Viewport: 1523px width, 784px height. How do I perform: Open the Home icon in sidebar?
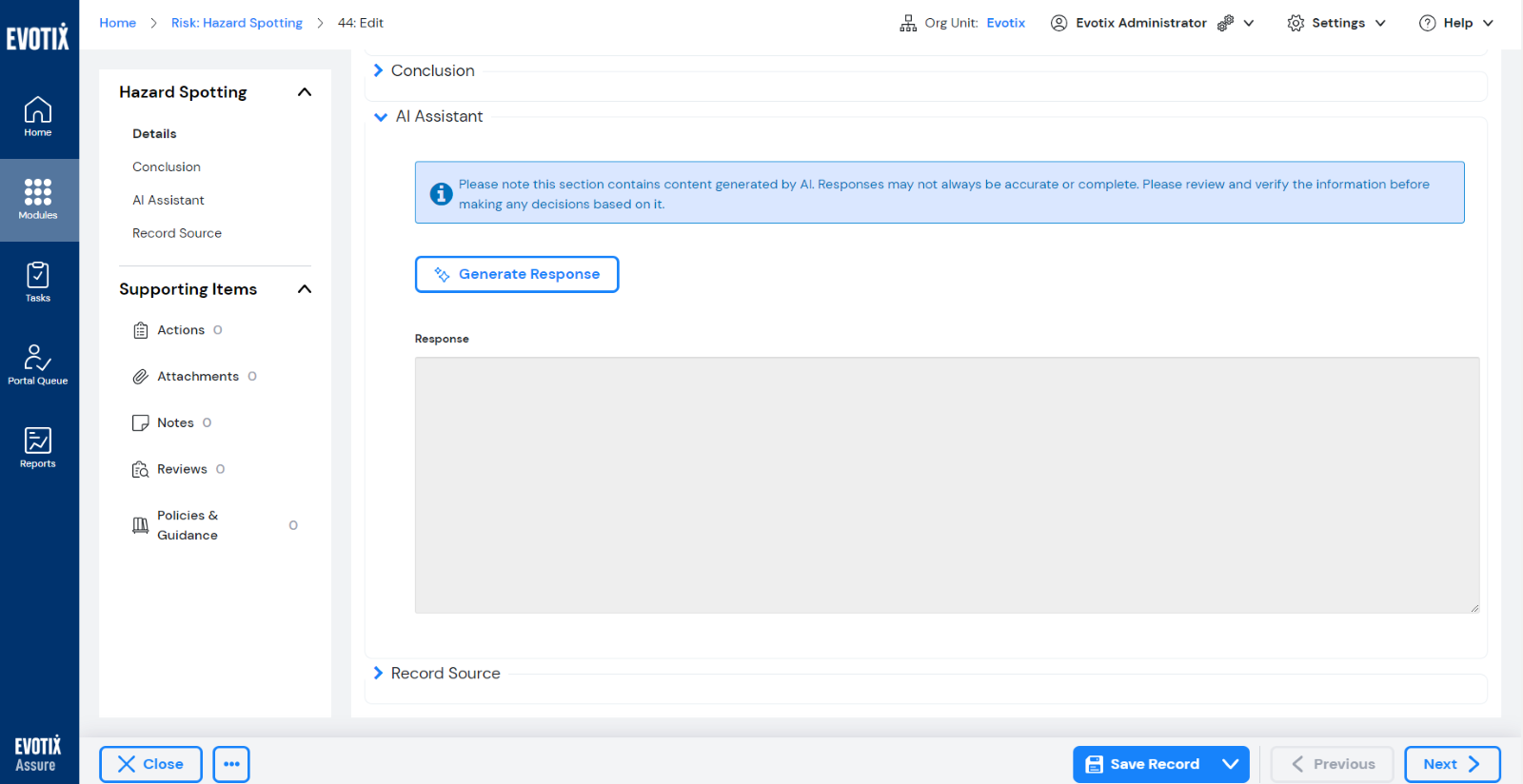38,117
